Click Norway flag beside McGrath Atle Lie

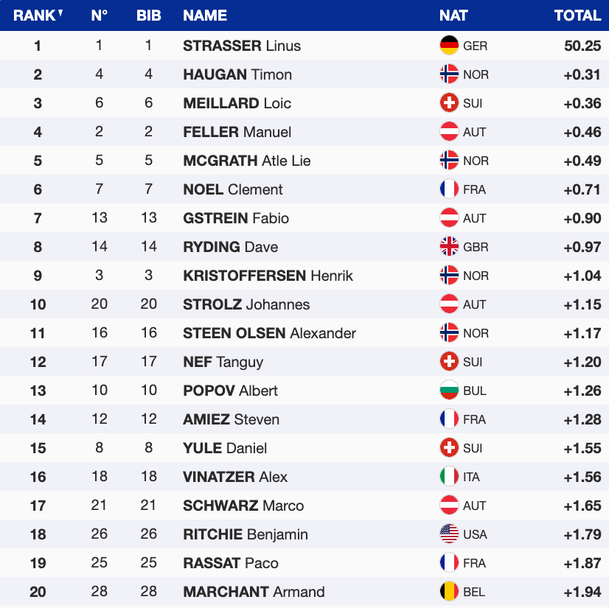449,161
